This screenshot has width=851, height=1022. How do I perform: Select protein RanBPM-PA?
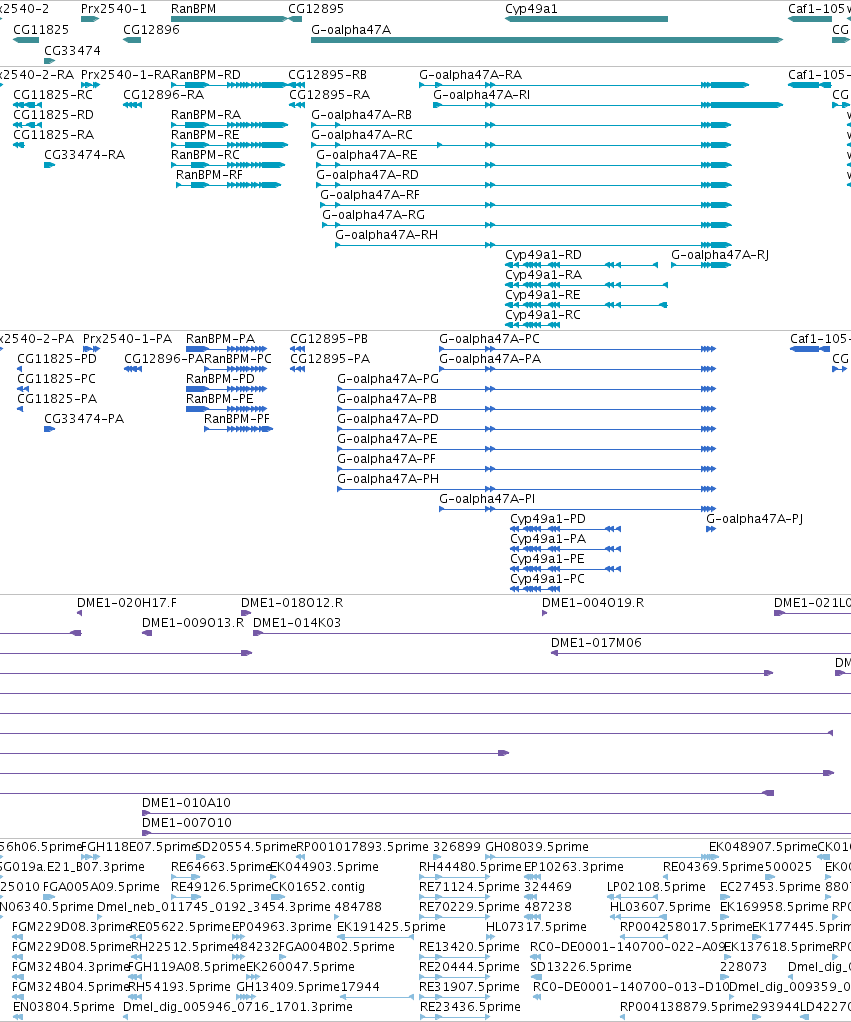tap(220, 339)
